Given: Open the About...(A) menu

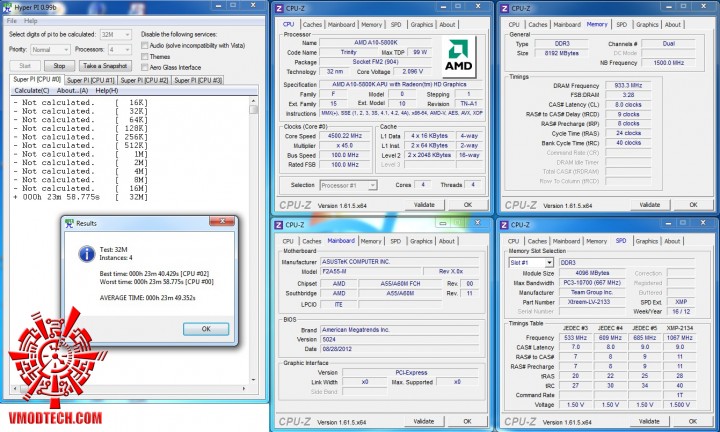Looking at the screenshot, I should click(72, 90).
